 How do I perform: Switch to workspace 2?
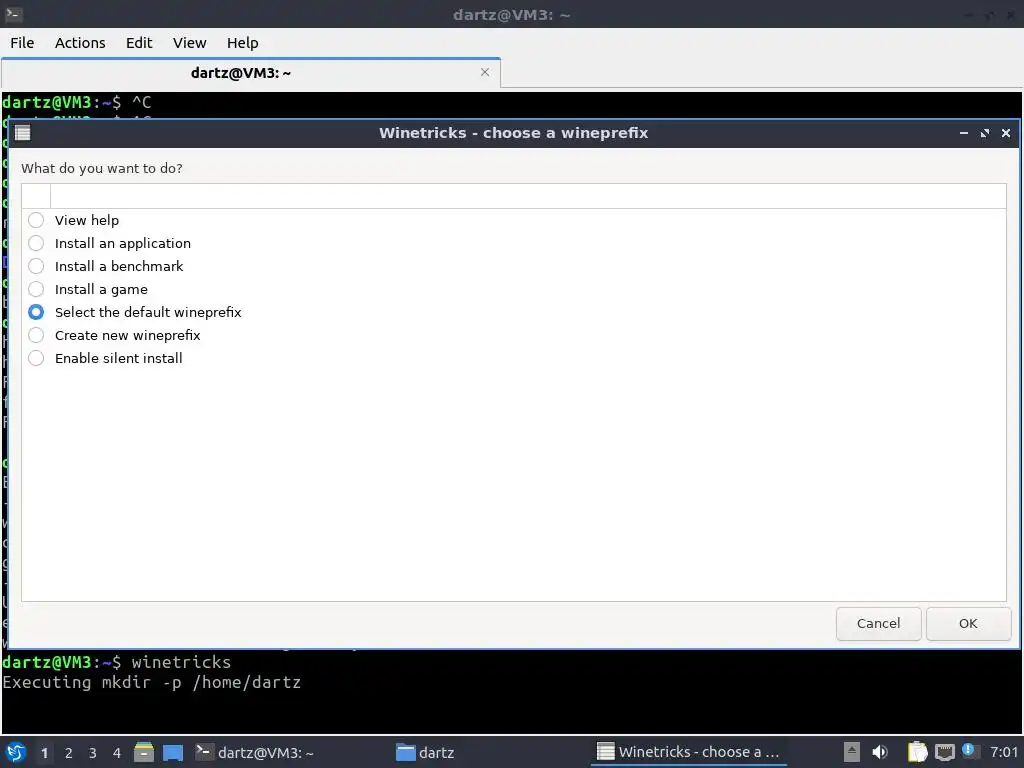pos(69,753)
